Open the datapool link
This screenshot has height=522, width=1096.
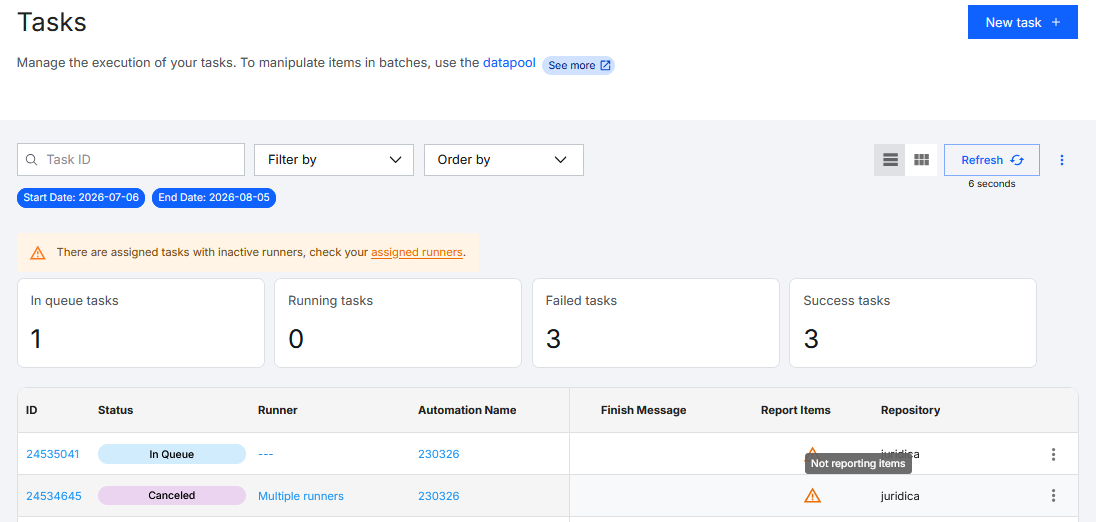(509, 63)
